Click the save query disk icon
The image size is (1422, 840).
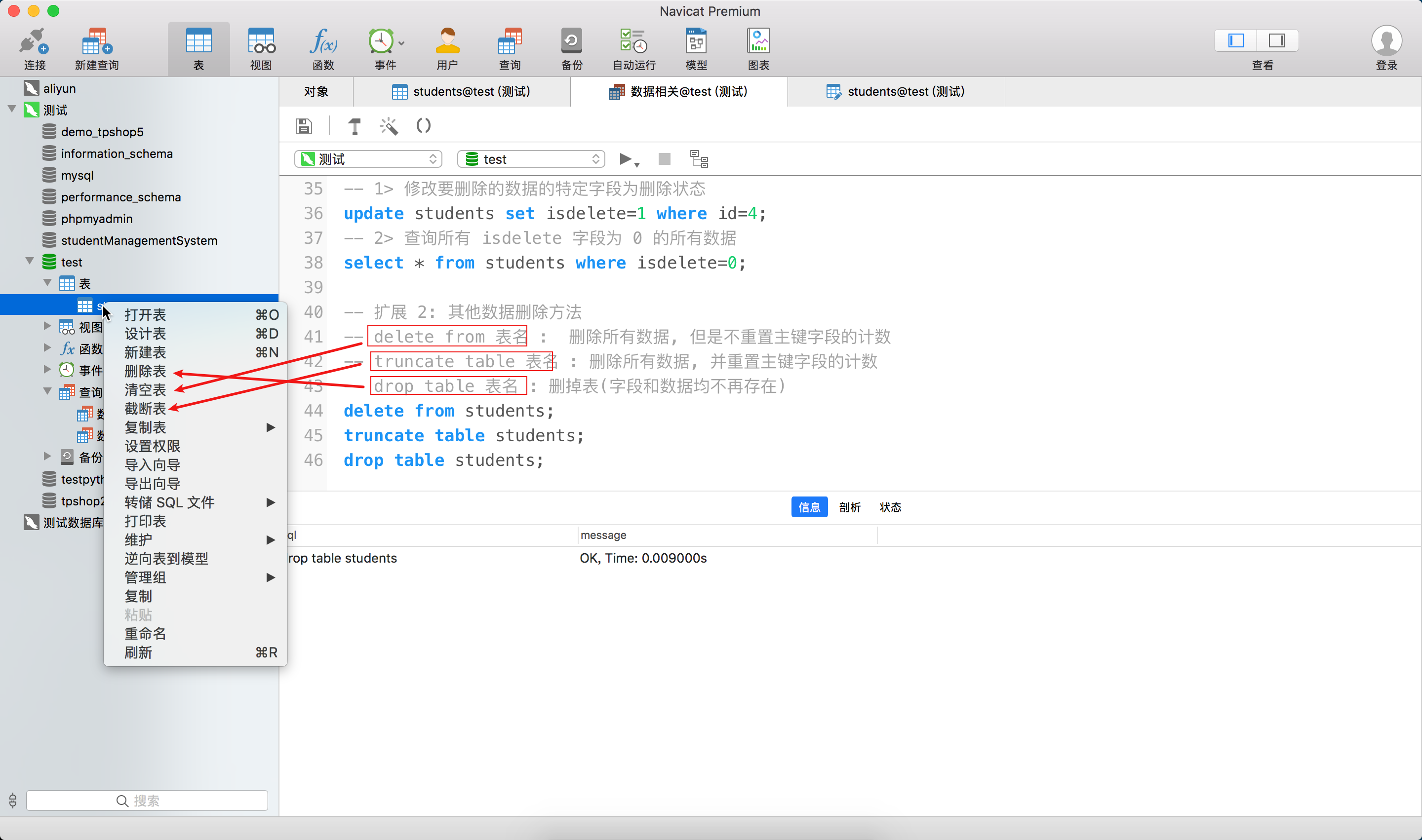point(304,126)
